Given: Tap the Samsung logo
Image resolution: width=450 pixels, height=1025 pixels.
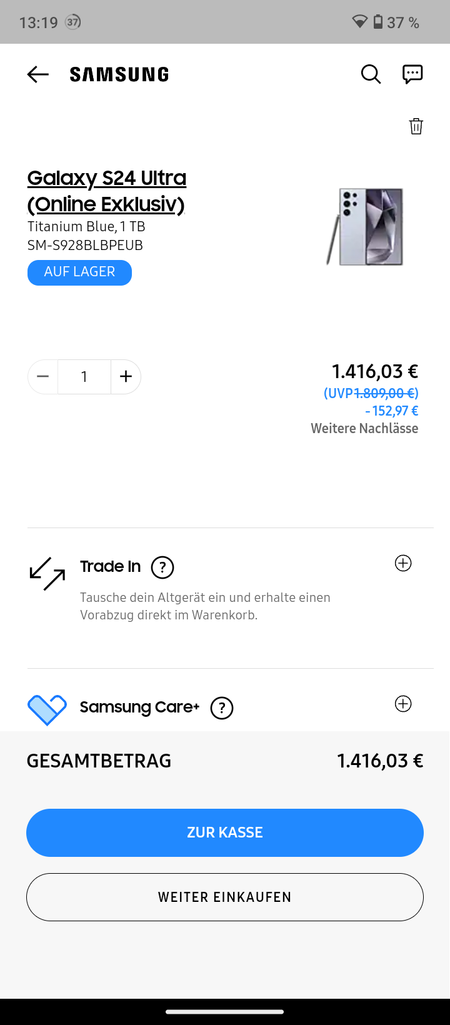Looking at the screenshot, I should point(119,75).
